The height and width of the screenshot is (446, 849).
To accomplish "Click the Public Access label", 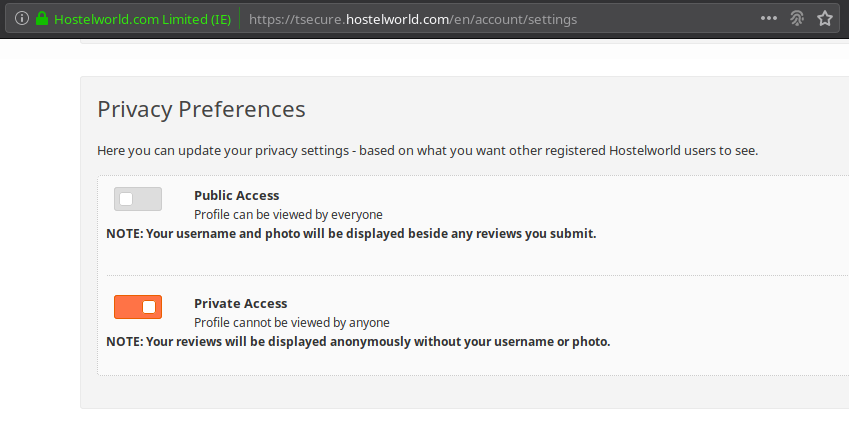I will click(x=237, y=195).
